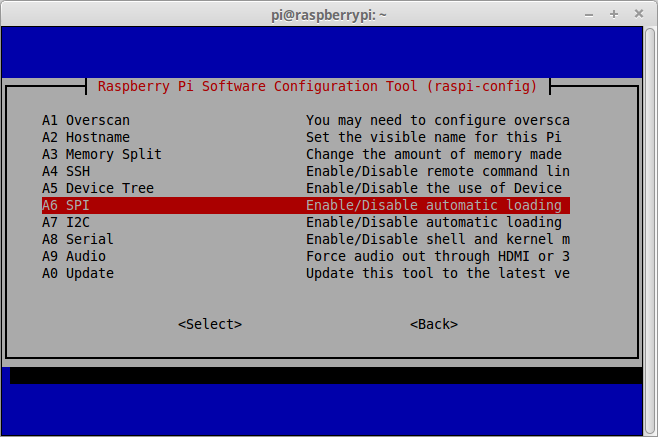Click 'Change the amount of memory made' text
The width and height of the screenshot is (658, 437).
[x=434, y=154]
